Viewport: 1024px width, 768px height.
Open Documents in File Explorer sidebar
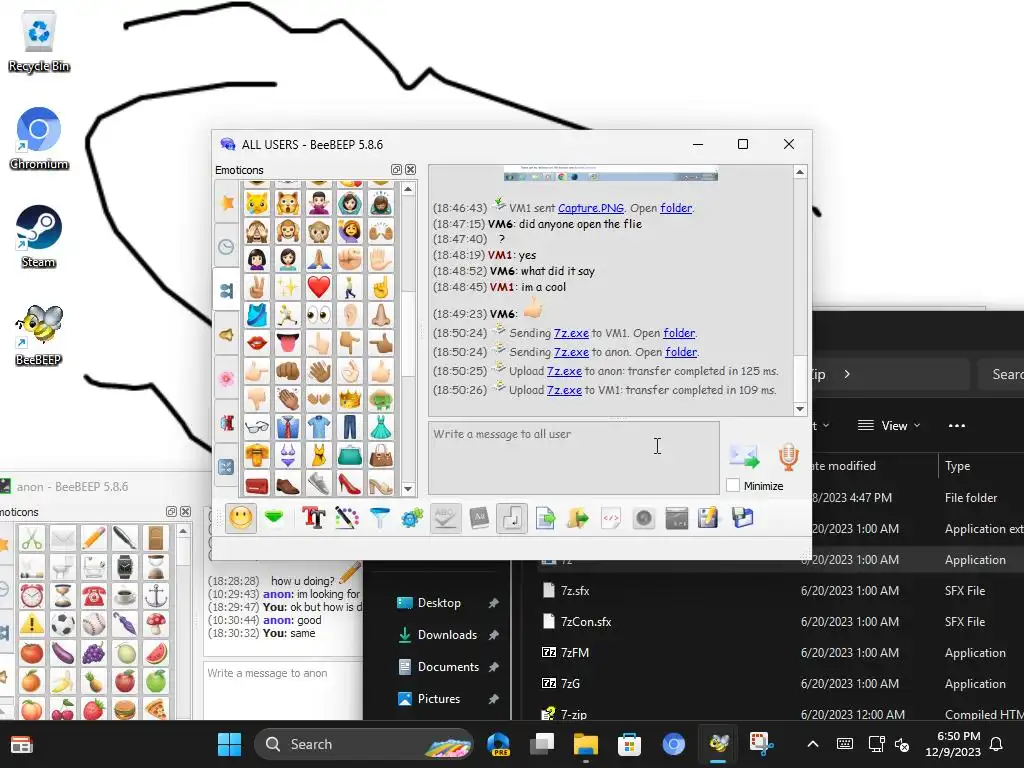tap(447, 667)
